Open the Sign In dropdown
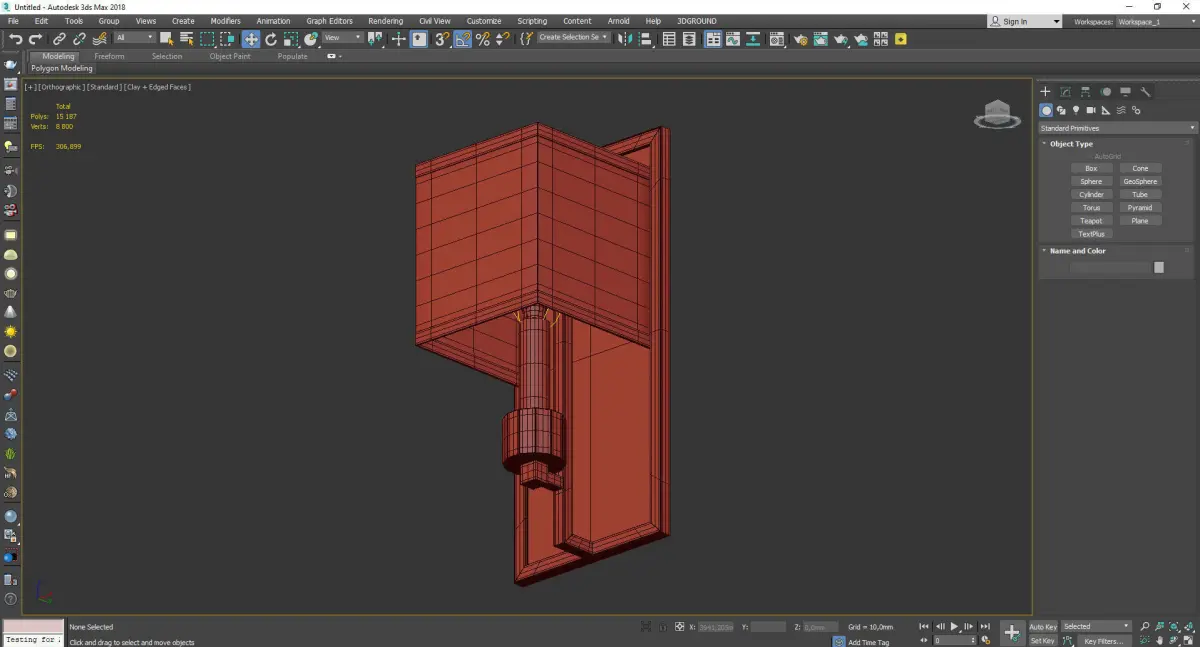 [1025, 21]
